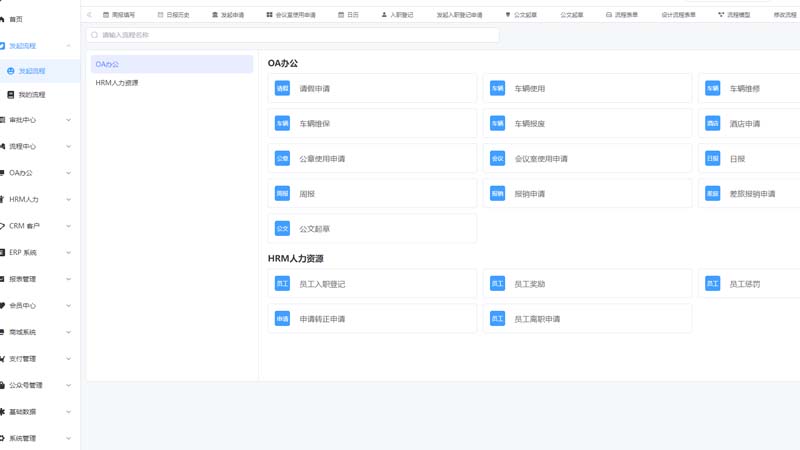
Task: Click the 请假申请 card icon
Action: pyautogui.click(x=282, y=88)
